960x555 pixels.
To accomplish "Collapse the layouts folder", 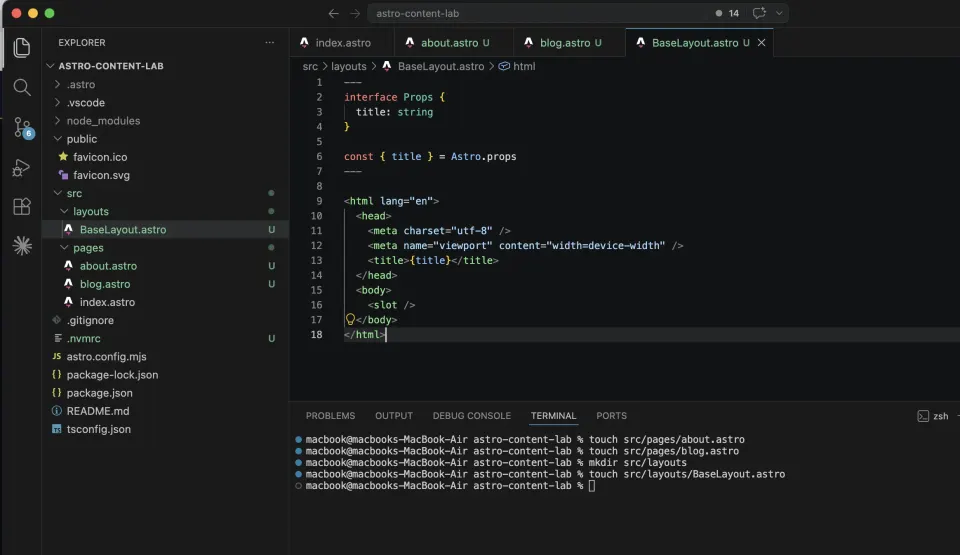I will tap(64, 211).
